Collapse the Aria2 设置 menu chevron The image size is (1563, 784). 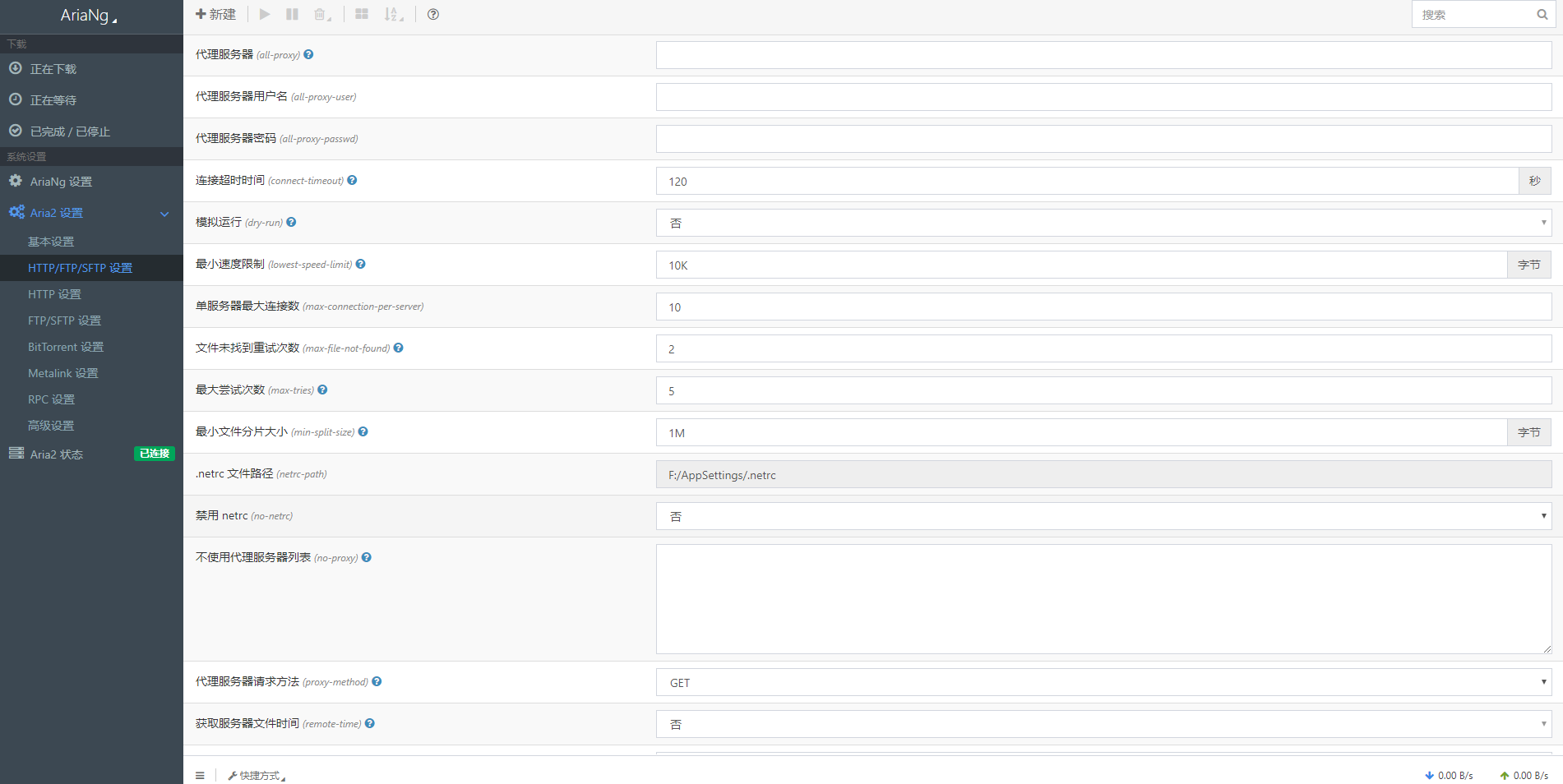click(x=164, y=214)
